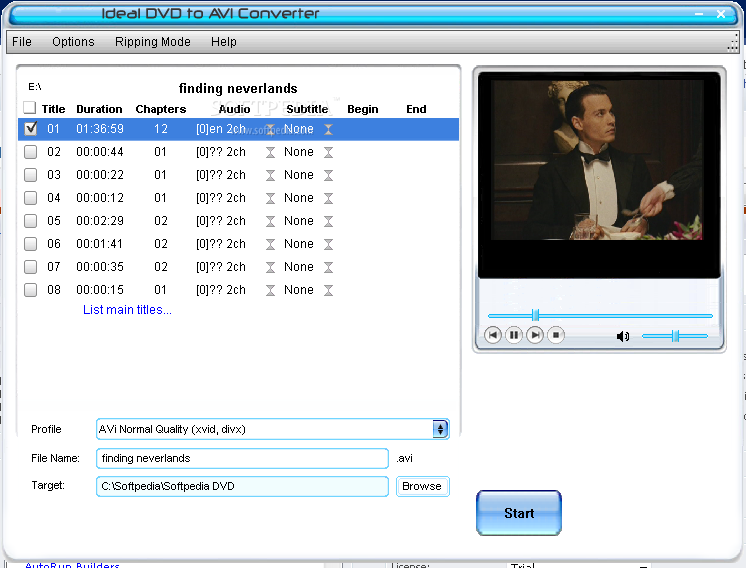Viewport: 746px width, 568px height.
Task: Check the title 04 checkbox
Action: [x=30, y=197]
